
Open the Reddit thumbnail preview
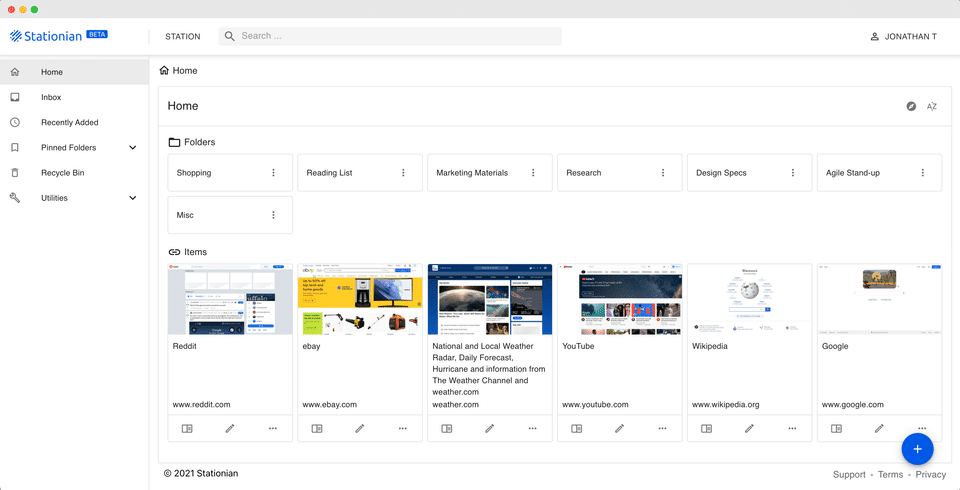230,299
